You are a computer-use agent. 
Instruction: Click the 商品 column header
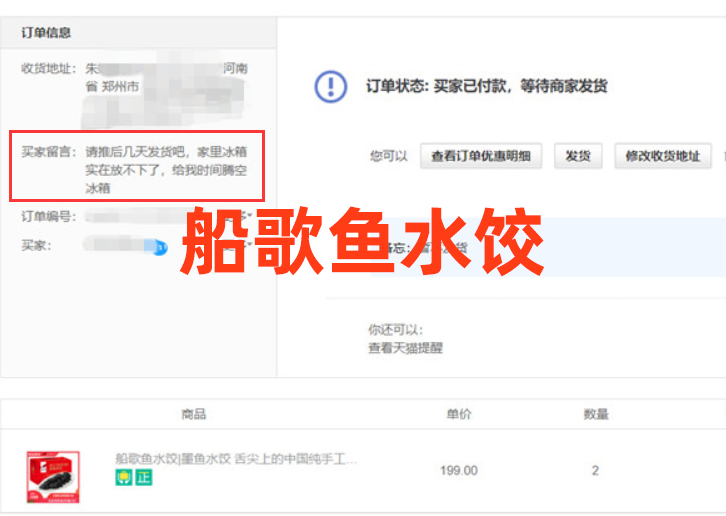pyautogui.click(x=193, y=414)
